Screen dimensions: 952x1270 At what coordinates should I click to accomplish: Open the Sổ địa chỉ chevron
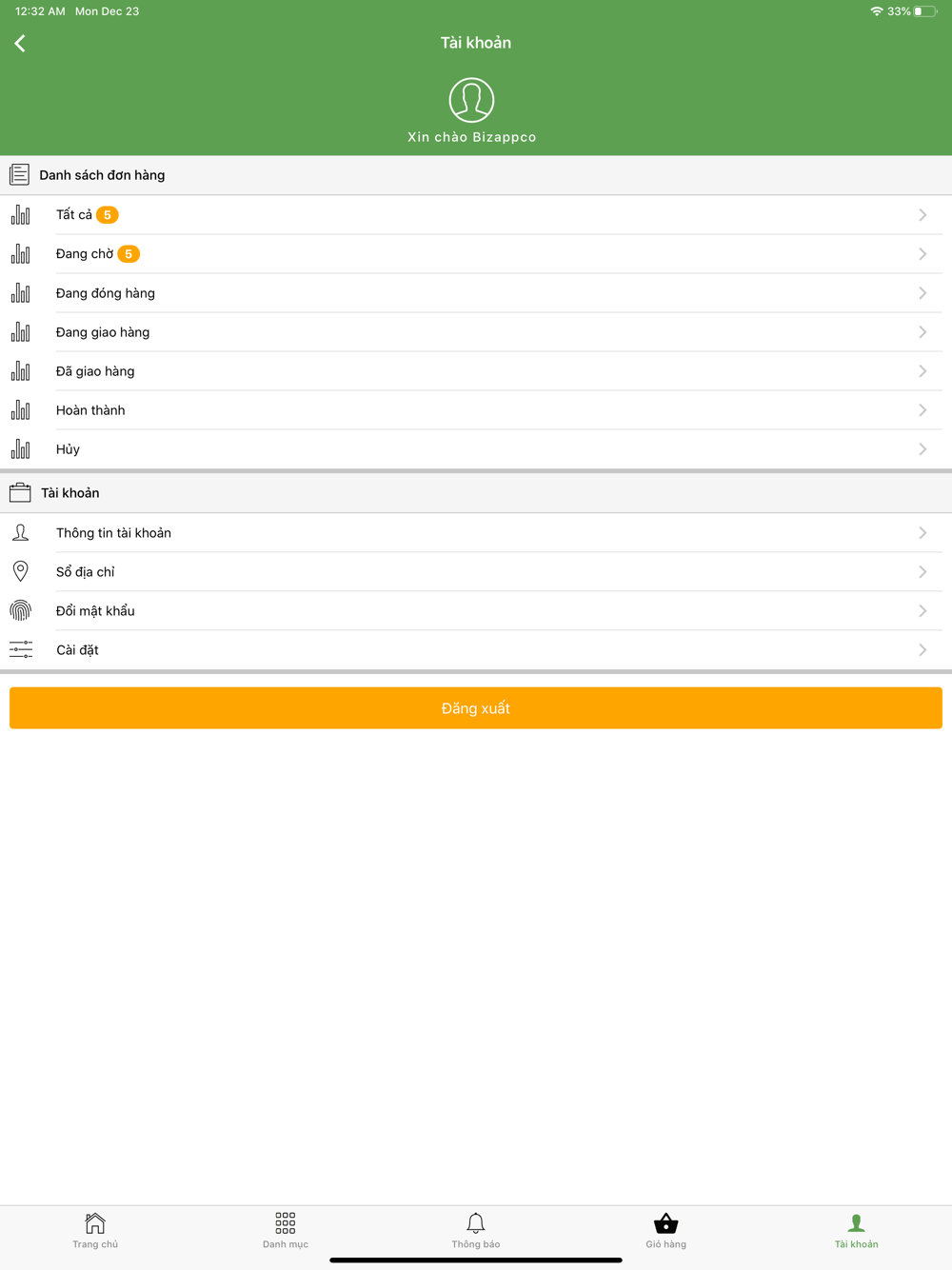point(922,572)
